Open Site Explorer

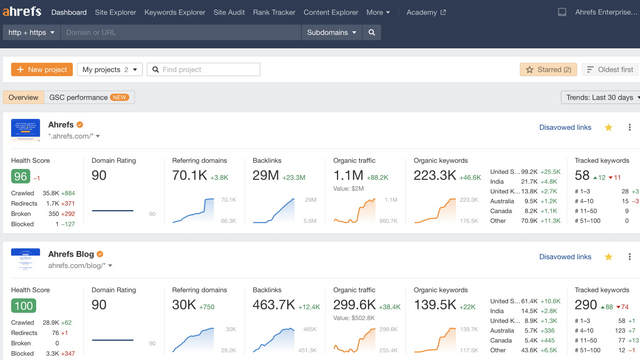pos(116,12)
